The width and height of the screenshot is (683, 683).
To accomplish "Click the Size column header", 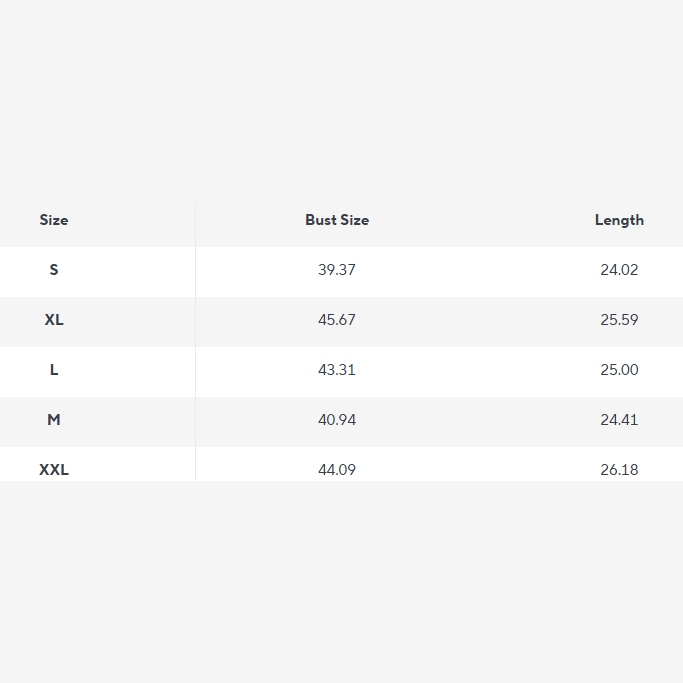I will (54, 220).
